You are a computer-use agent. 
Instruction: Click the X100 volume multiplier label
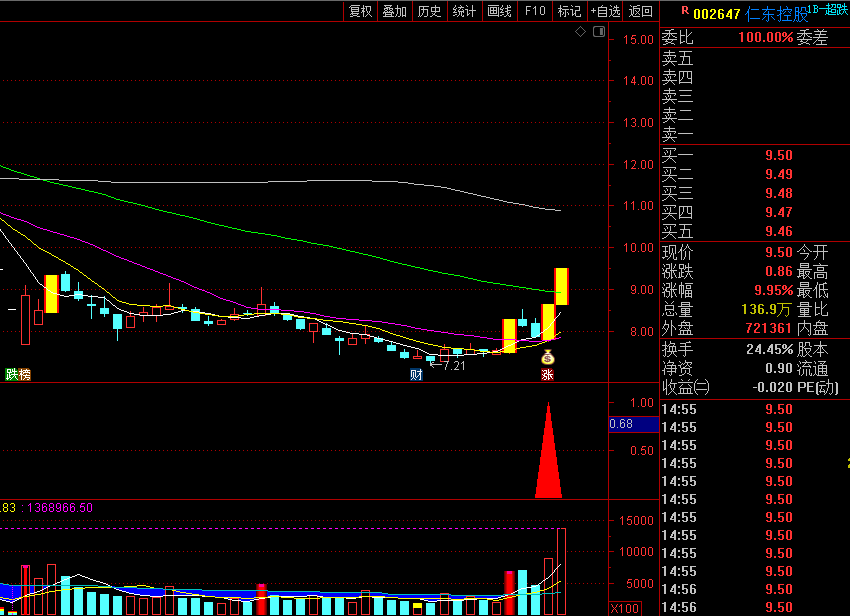(x=625, y=608)
